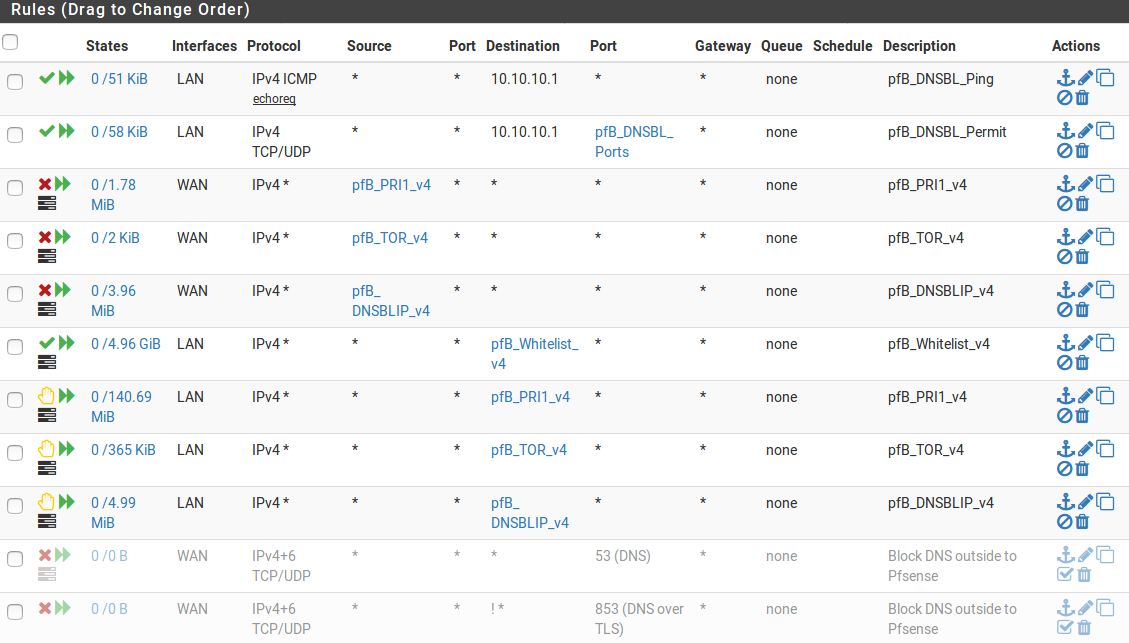Edit the LAN pfB_PRI1_v4 rule
This screenshot has width=1129, height=643.
pos(1086,395)
